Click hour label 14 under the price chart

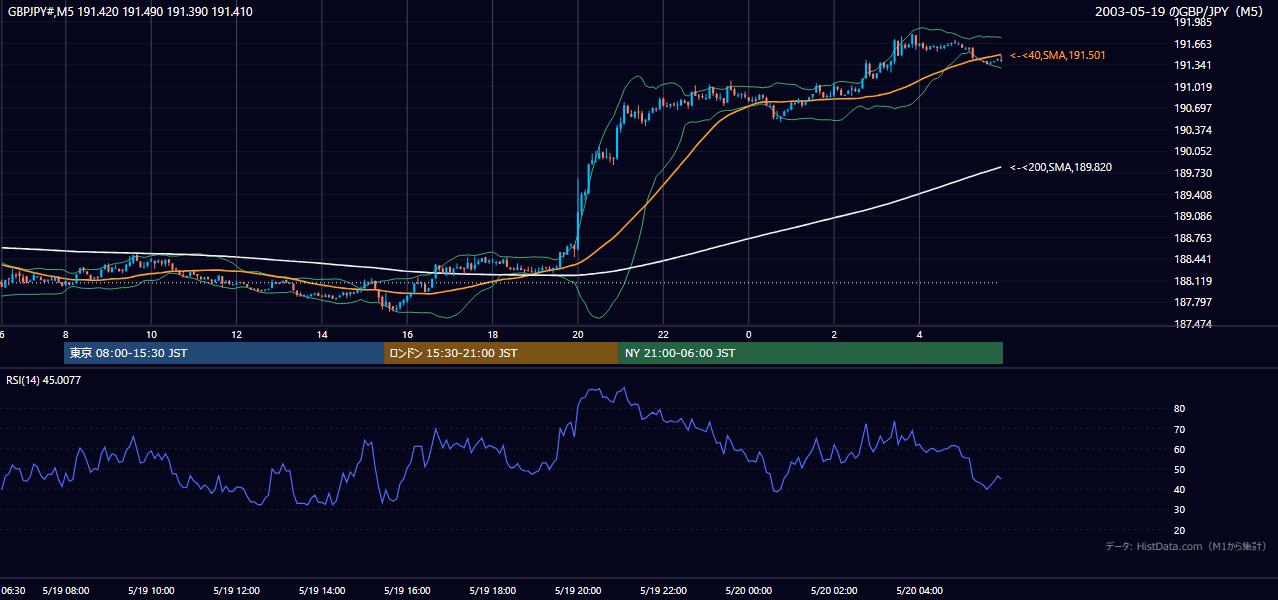[x=322, y=334]
